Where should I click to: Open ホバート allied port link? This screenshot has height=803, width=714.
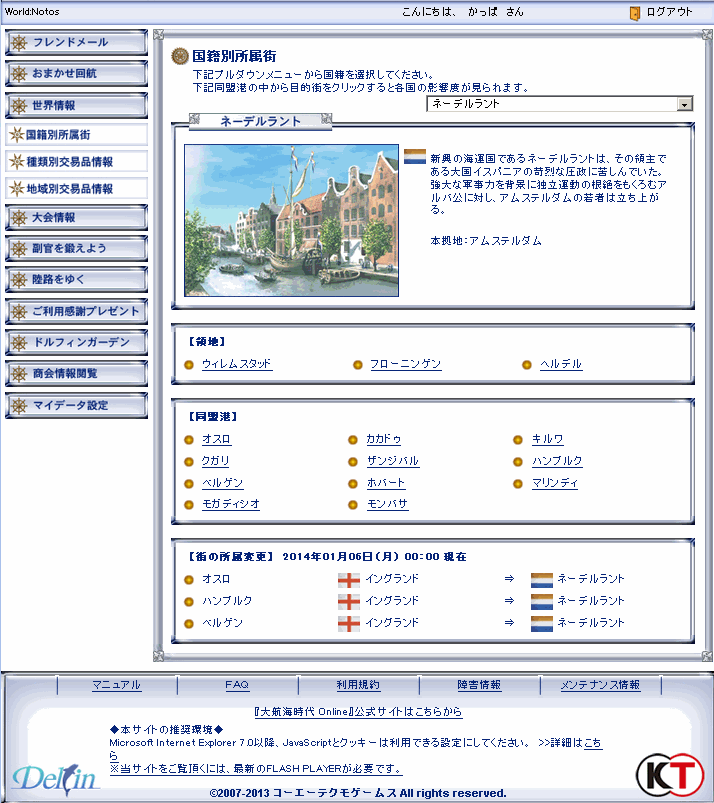tap(386, 483)
